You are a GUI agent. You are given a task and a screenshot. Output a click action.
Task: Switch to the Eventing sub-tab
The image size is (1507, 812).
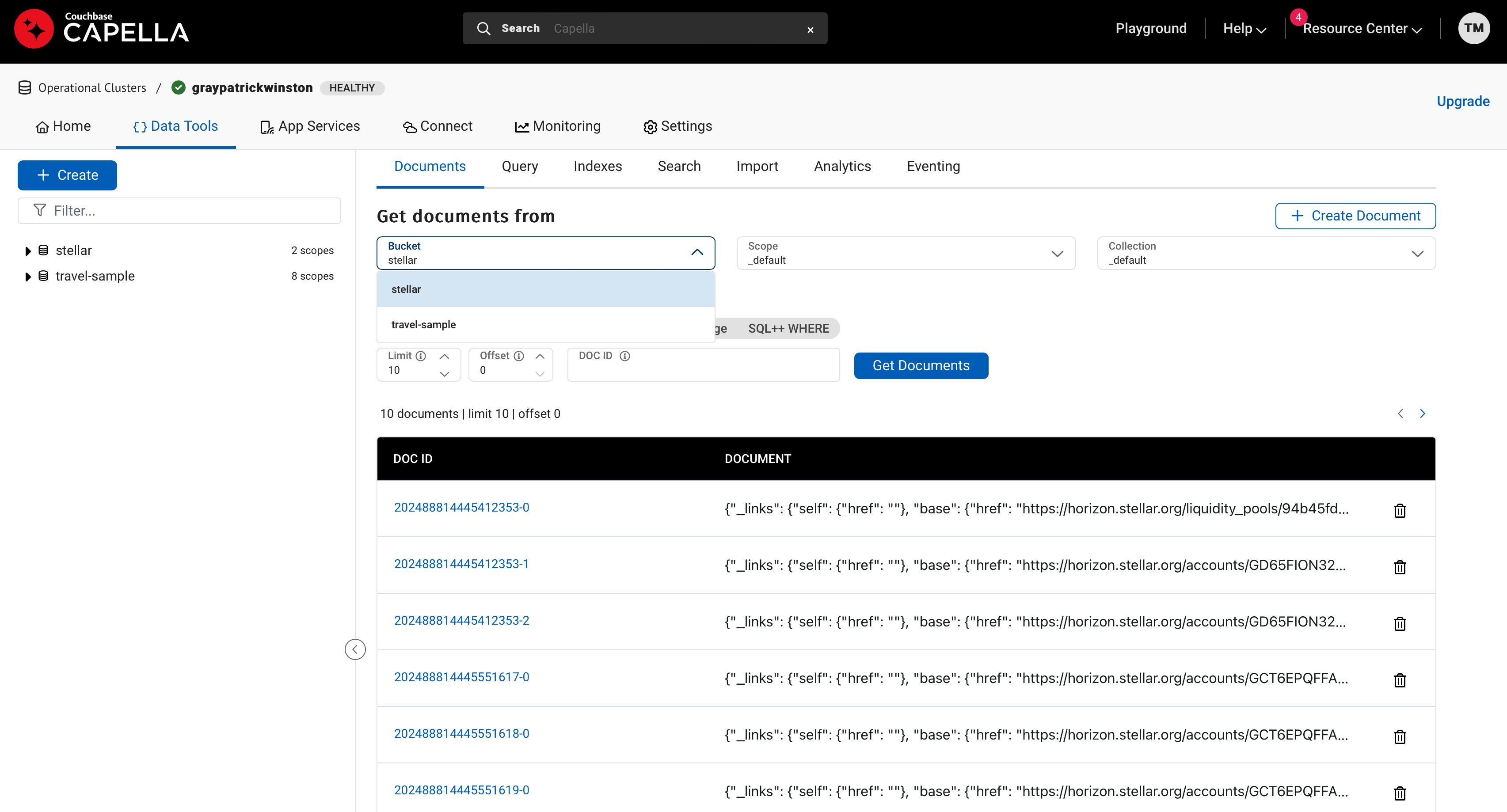933,166
